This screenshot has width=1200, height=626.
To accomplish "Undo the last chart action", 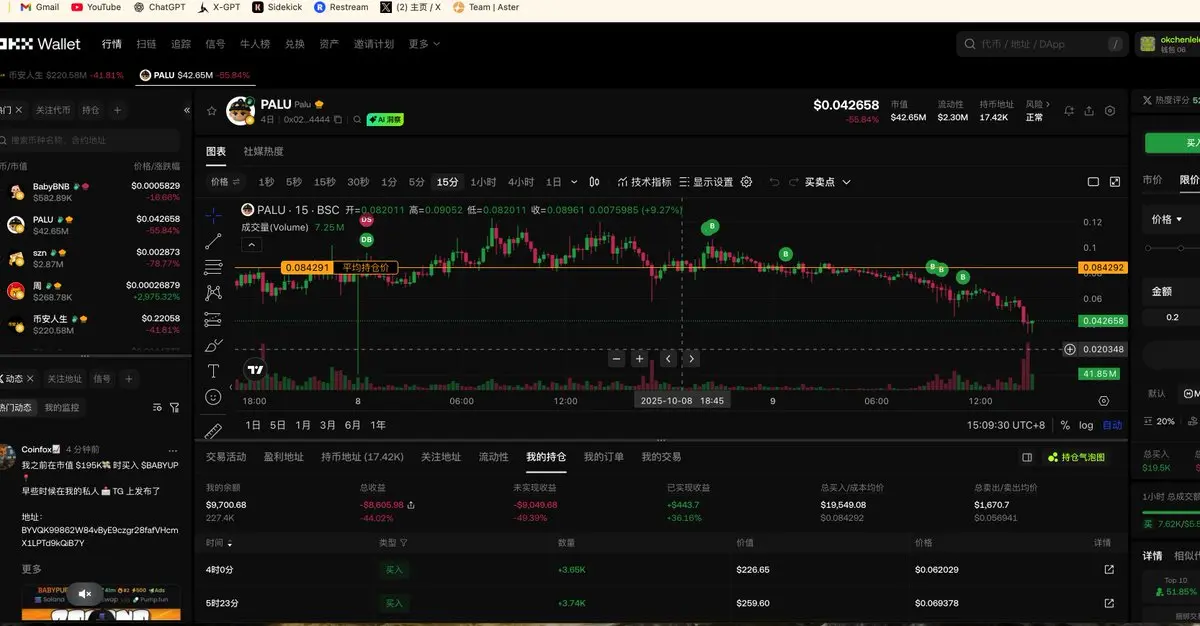I will (774, 182).
